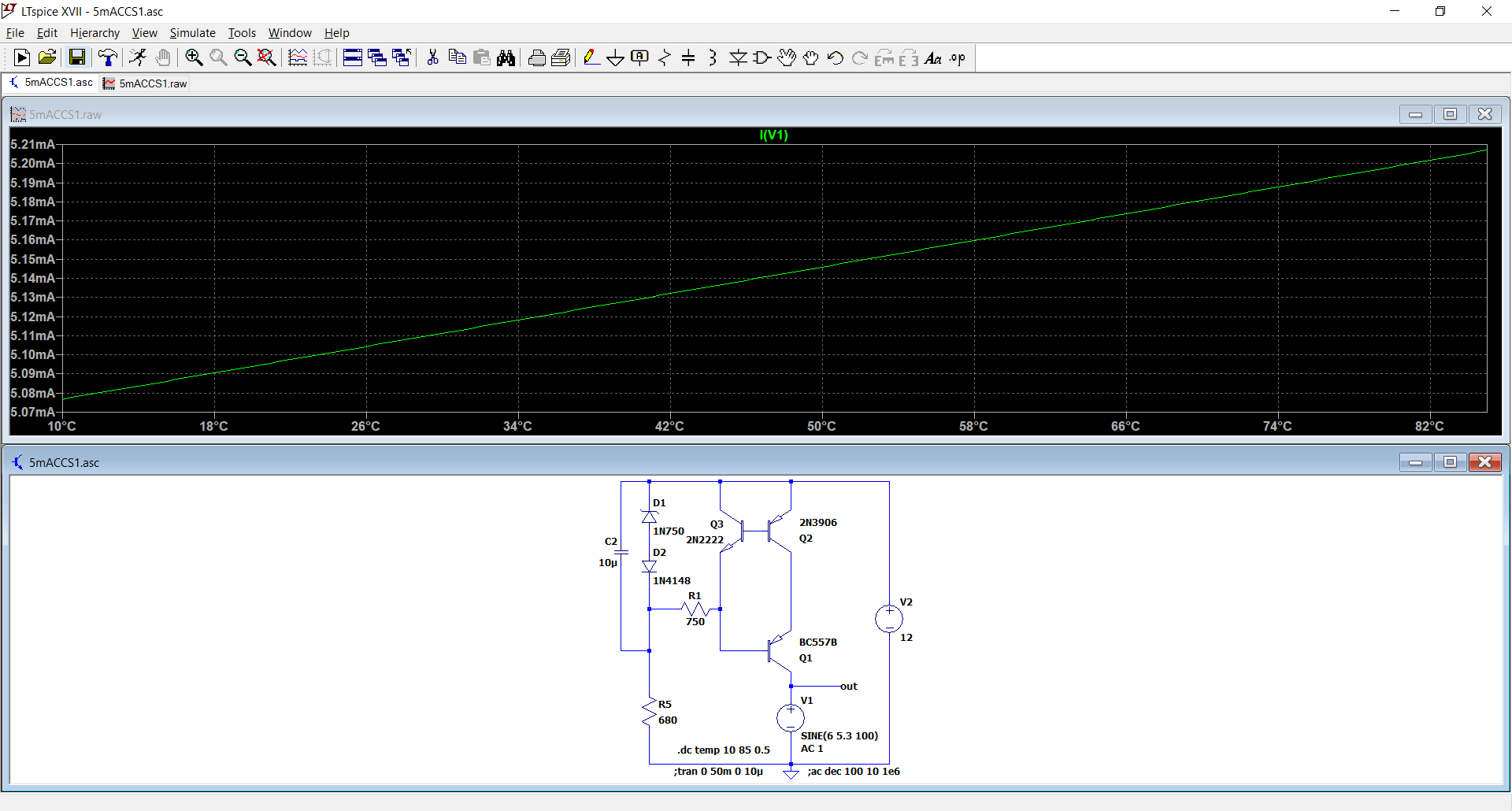Open the Simulate menu
The image size is (1512, 811).
coord(192,32)
